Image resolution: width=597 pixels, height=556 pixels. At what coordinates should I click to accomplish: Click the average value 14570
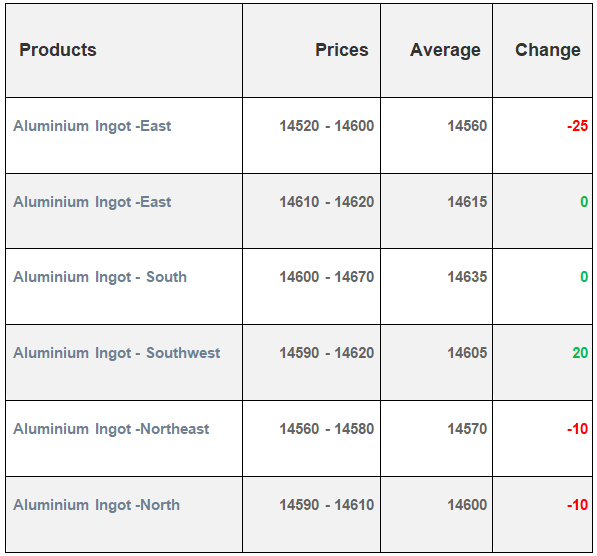pyautogui.click(x=467, y=429)
